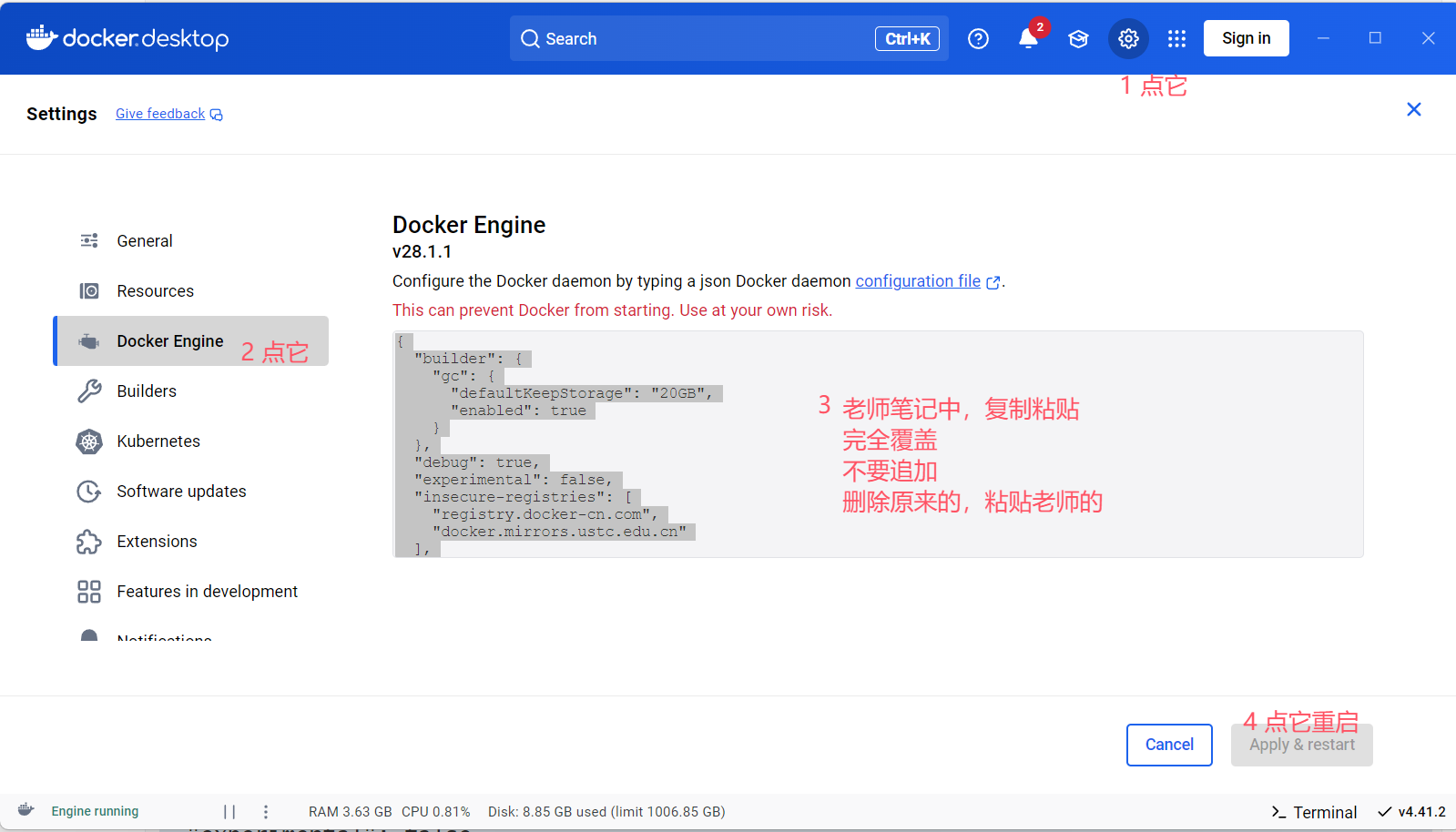Viewport: 1456px width, 832px height.
Task: Click the Sign in button
Action: 1246,38
